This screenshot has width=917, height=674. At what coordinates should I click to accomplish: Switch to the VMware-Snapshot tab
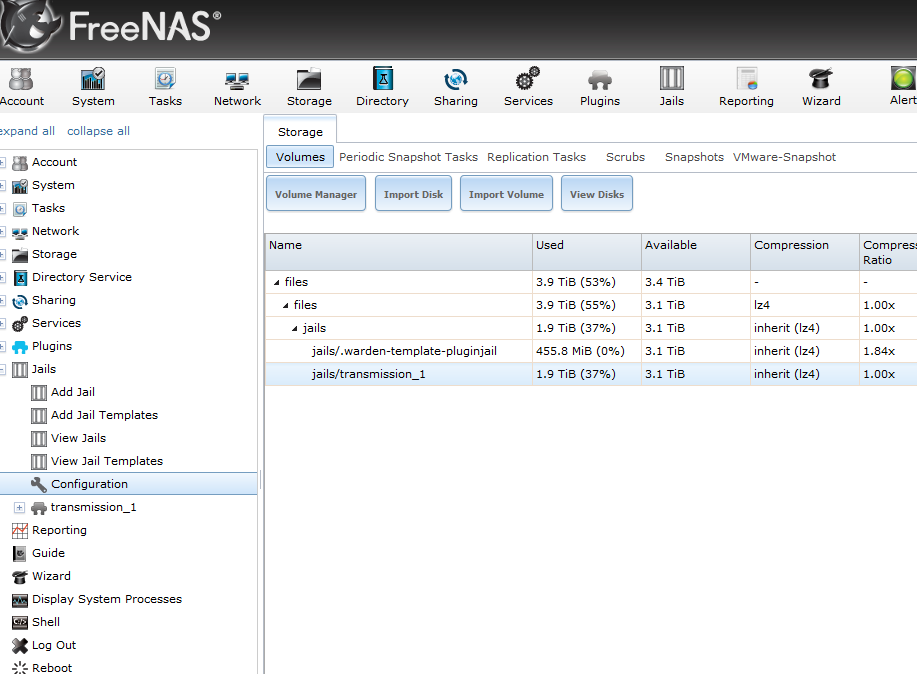784,157
